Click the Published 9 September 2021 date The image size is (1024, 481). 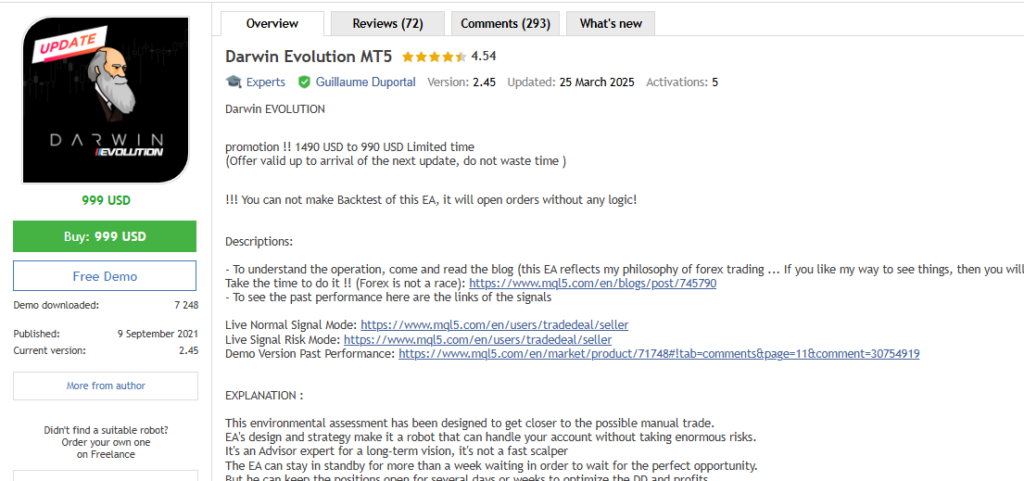point(158,334)
